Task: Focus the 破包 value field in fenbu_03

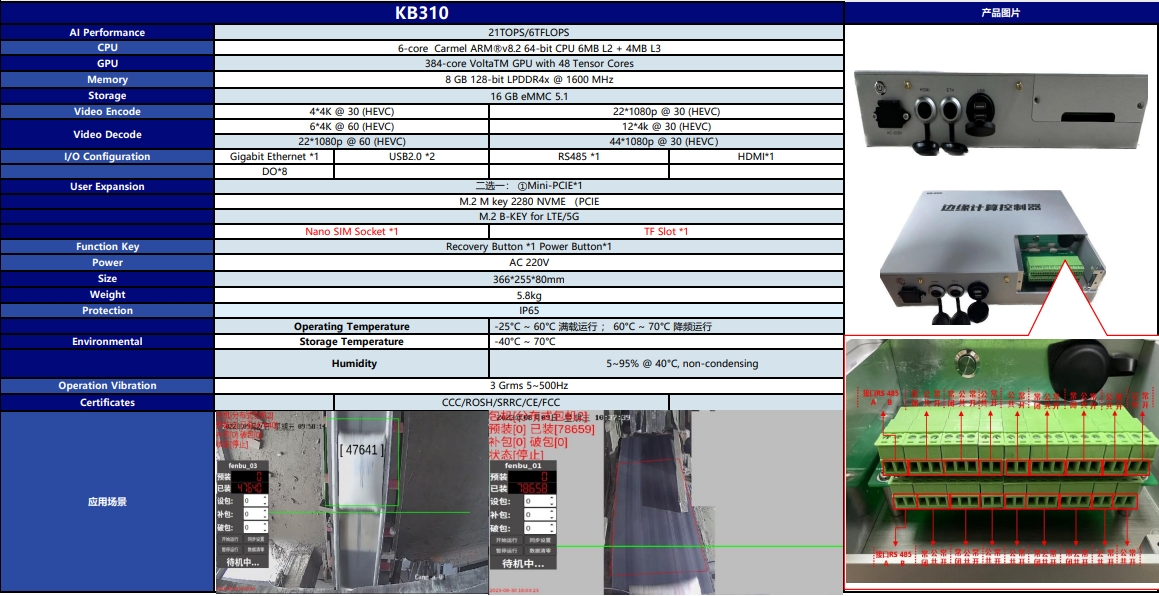Action: point(250,528)
